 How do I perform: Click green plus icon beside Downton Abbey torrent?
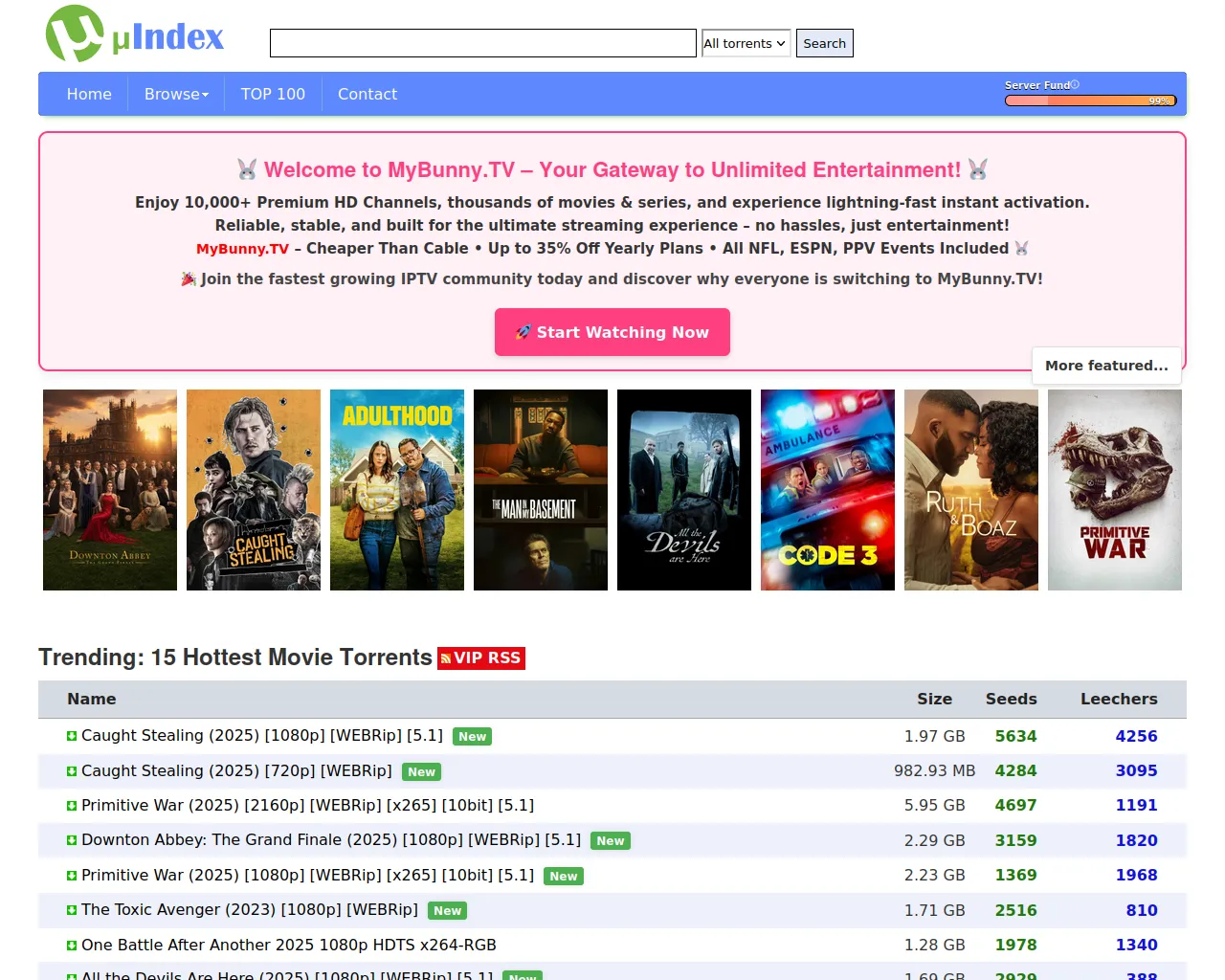pos(72,840)
